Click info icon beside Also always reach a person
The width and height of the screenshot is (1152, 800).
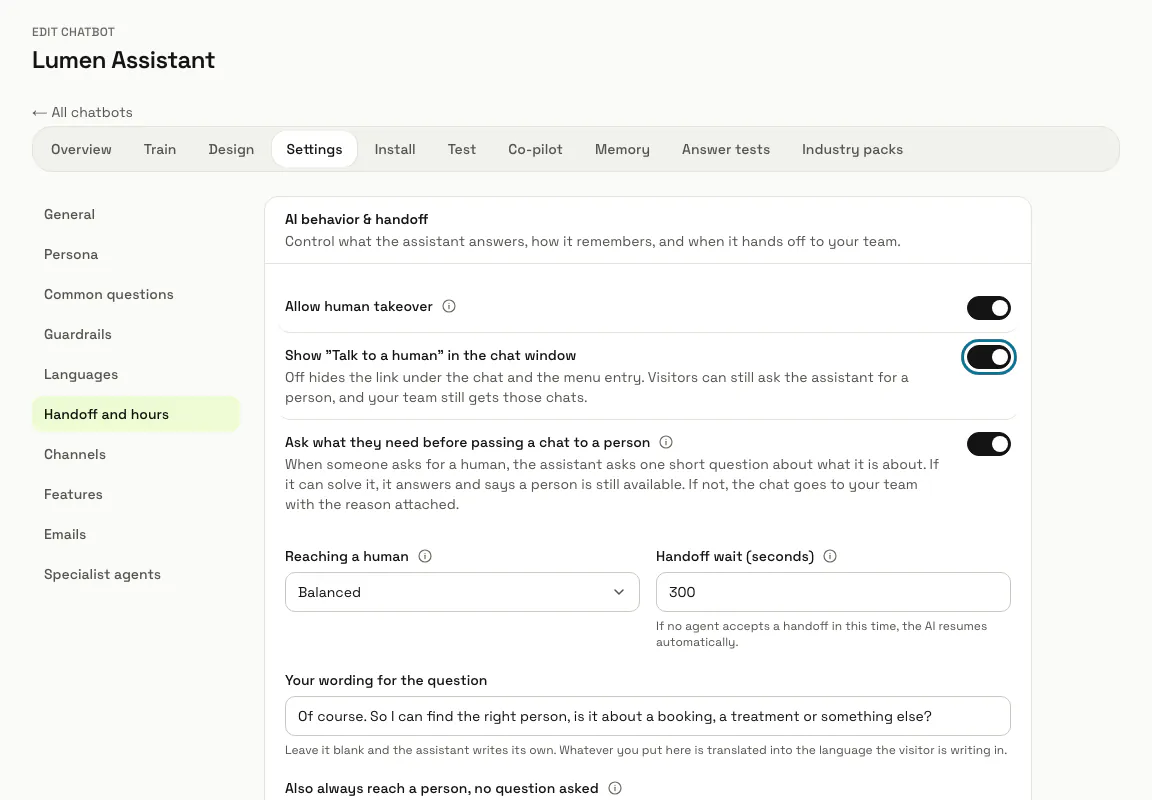click(615, 788)
